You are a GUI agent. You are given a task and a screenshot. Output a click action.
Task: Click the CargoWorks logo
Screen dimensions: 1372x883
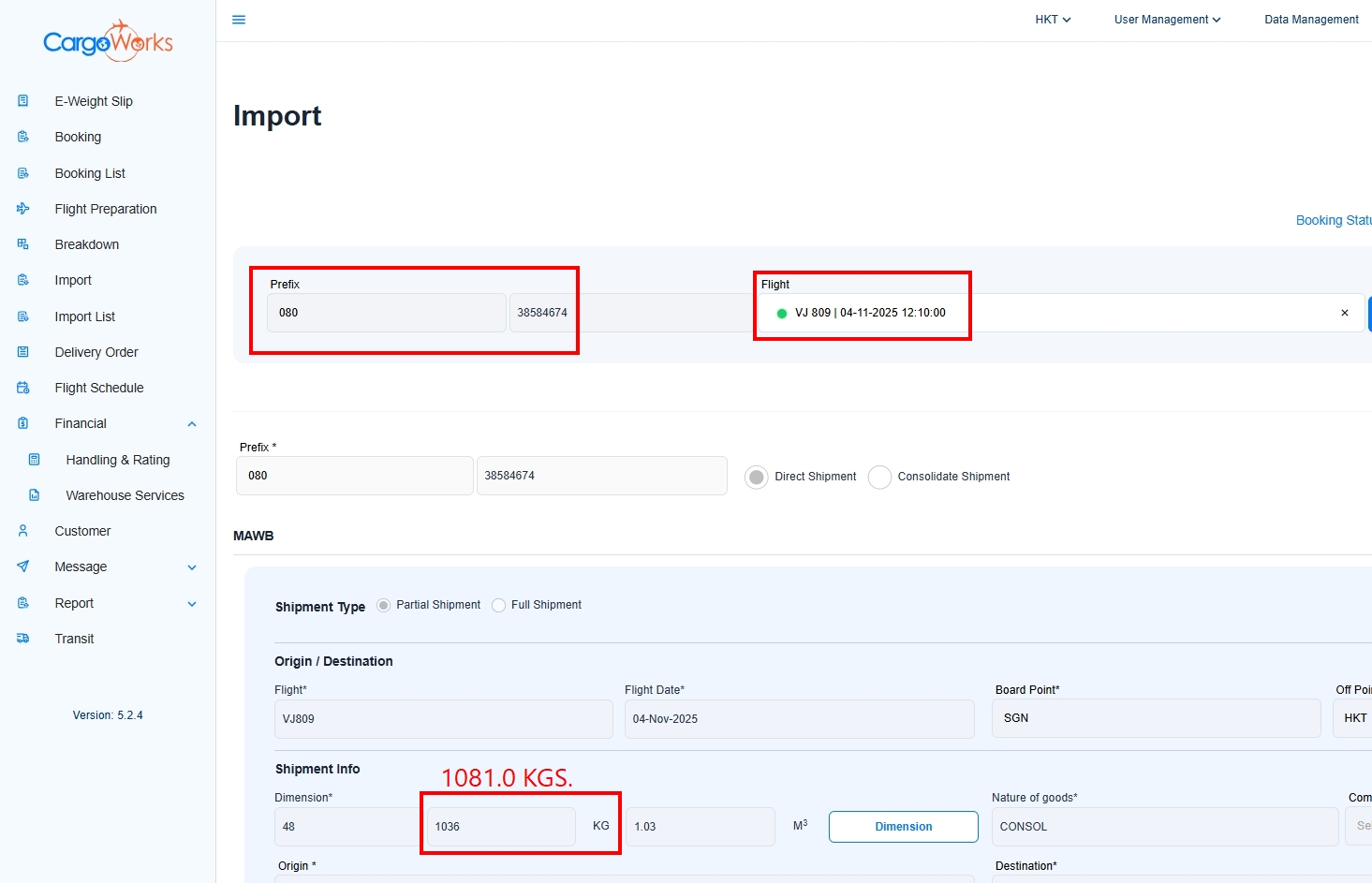(x=108, y=41)
